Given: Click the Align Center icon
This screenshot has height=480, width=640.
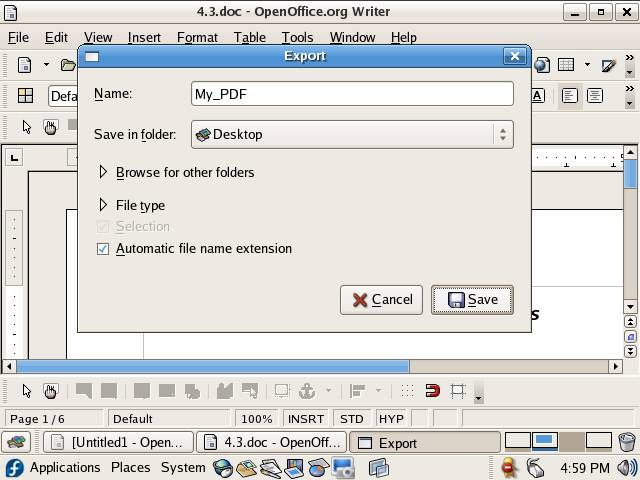Looking at the screenshot, I should pyautogui.click(x=595, y=96).
